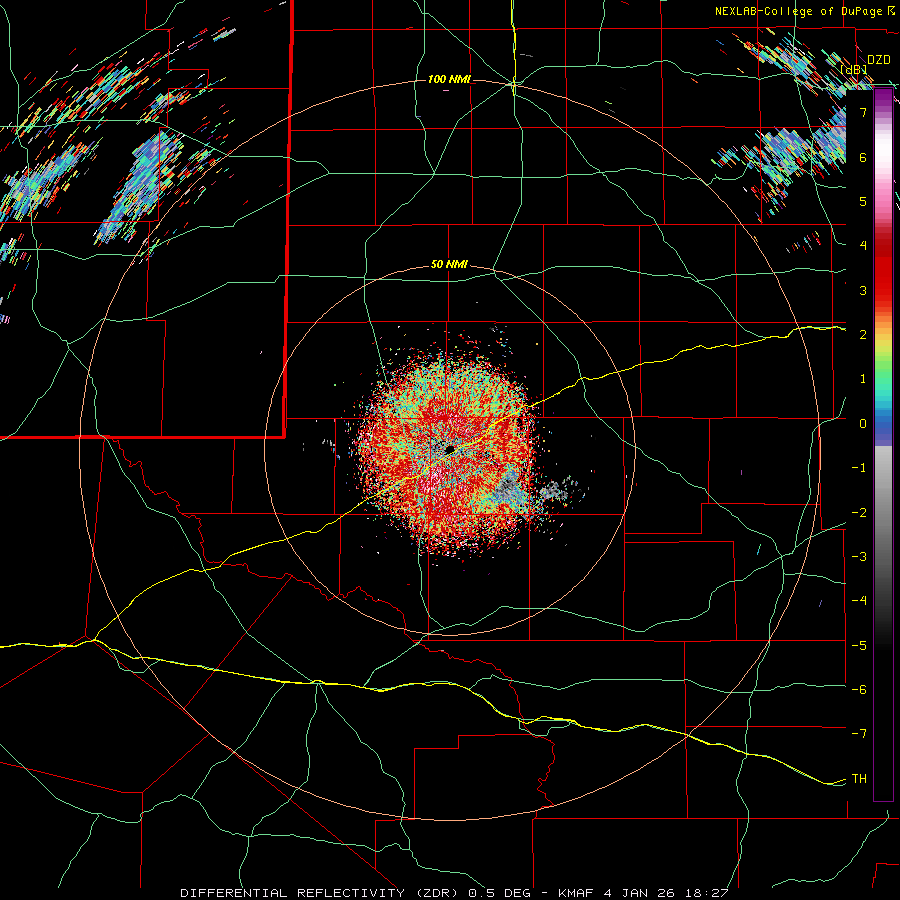This screenshot has height=900, width=900.
Task: Pick the white-pink segment of color bar
Action: click(x=883, y=155)
